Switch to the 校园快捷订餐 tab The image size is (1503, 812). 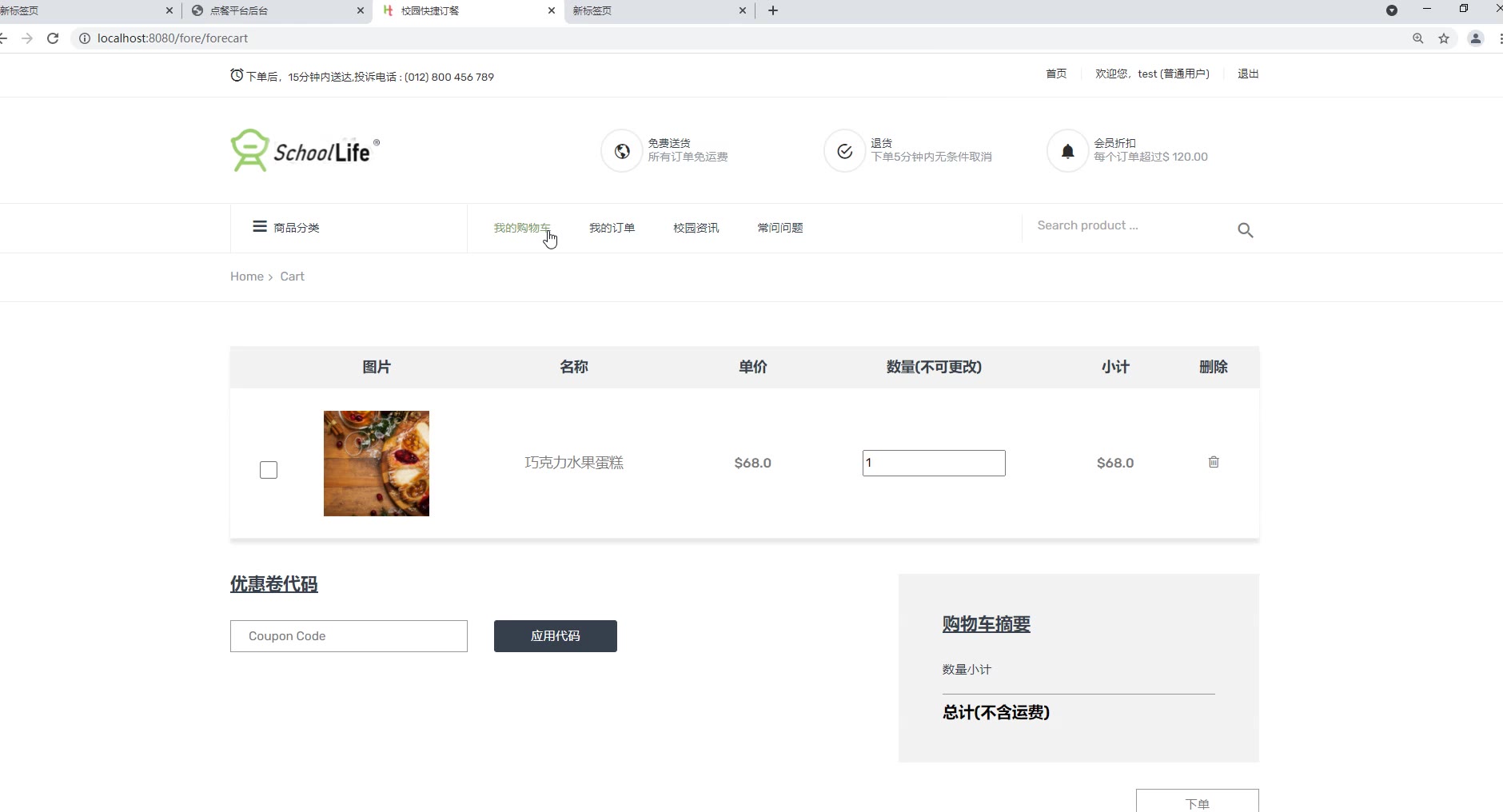point(468,10)
